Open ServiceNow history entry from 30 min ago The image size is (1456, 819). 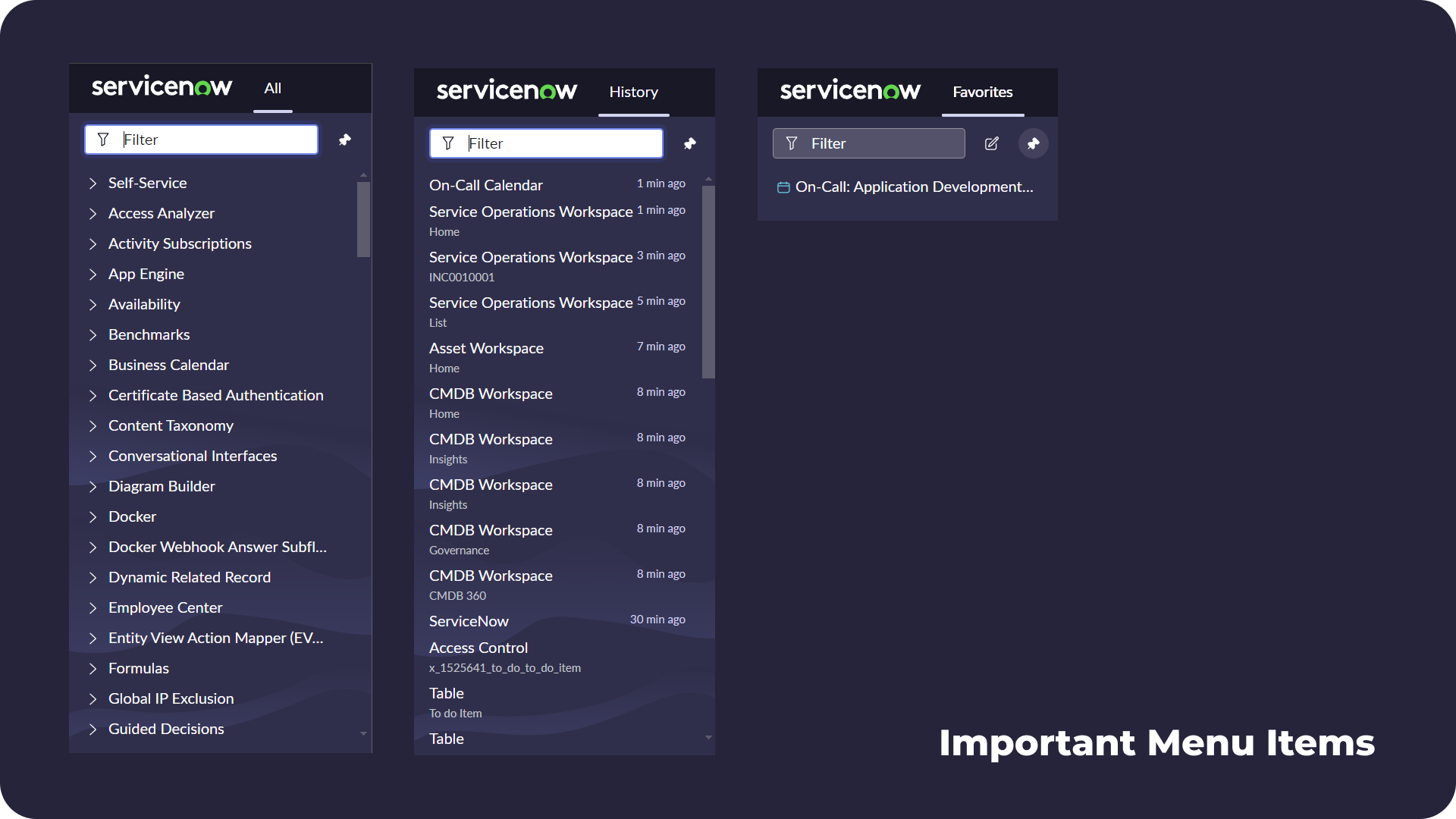557,621
